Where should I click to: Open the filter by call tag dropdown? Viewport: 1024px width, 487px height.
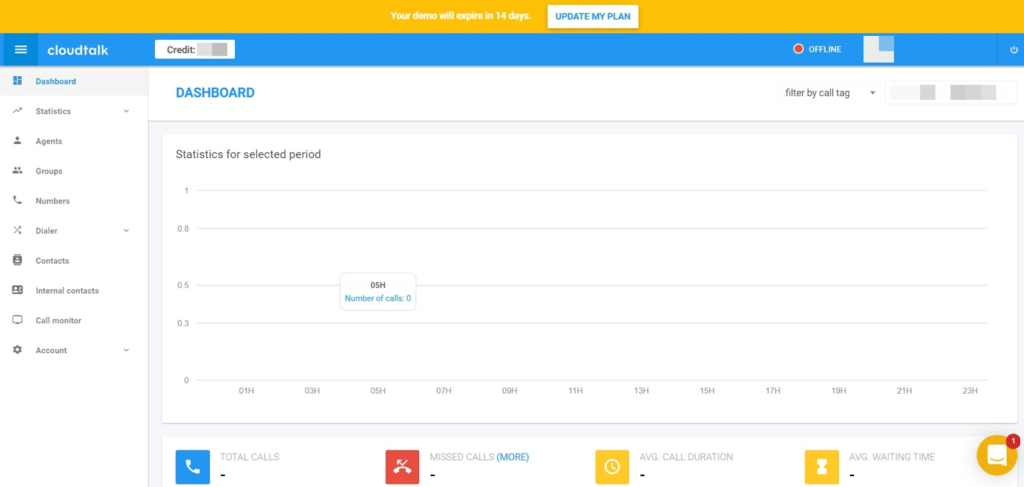click(829, 93)
